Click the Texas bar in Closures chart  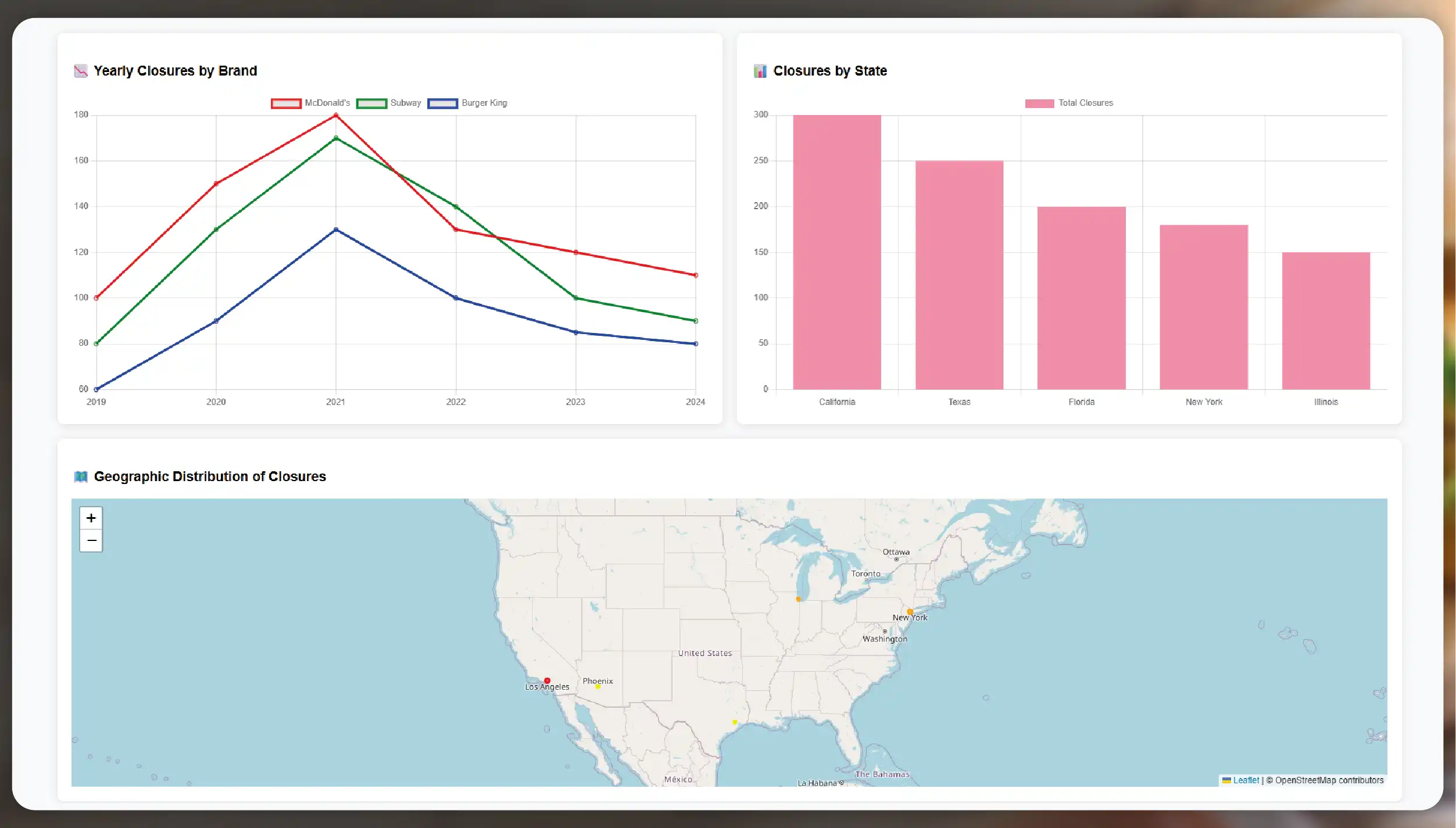[x=959, y=275]
